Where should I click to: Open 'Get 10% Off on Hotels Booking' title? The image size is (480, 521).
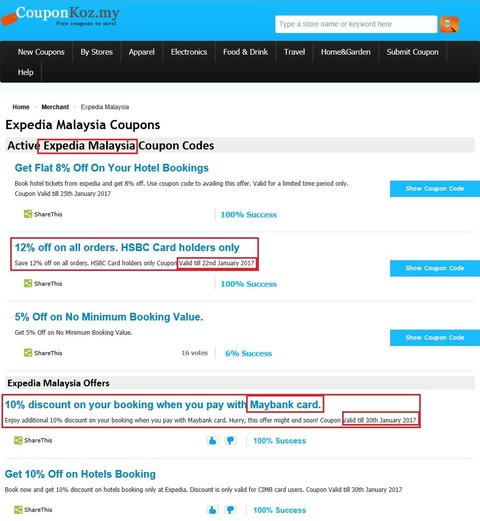80,474
